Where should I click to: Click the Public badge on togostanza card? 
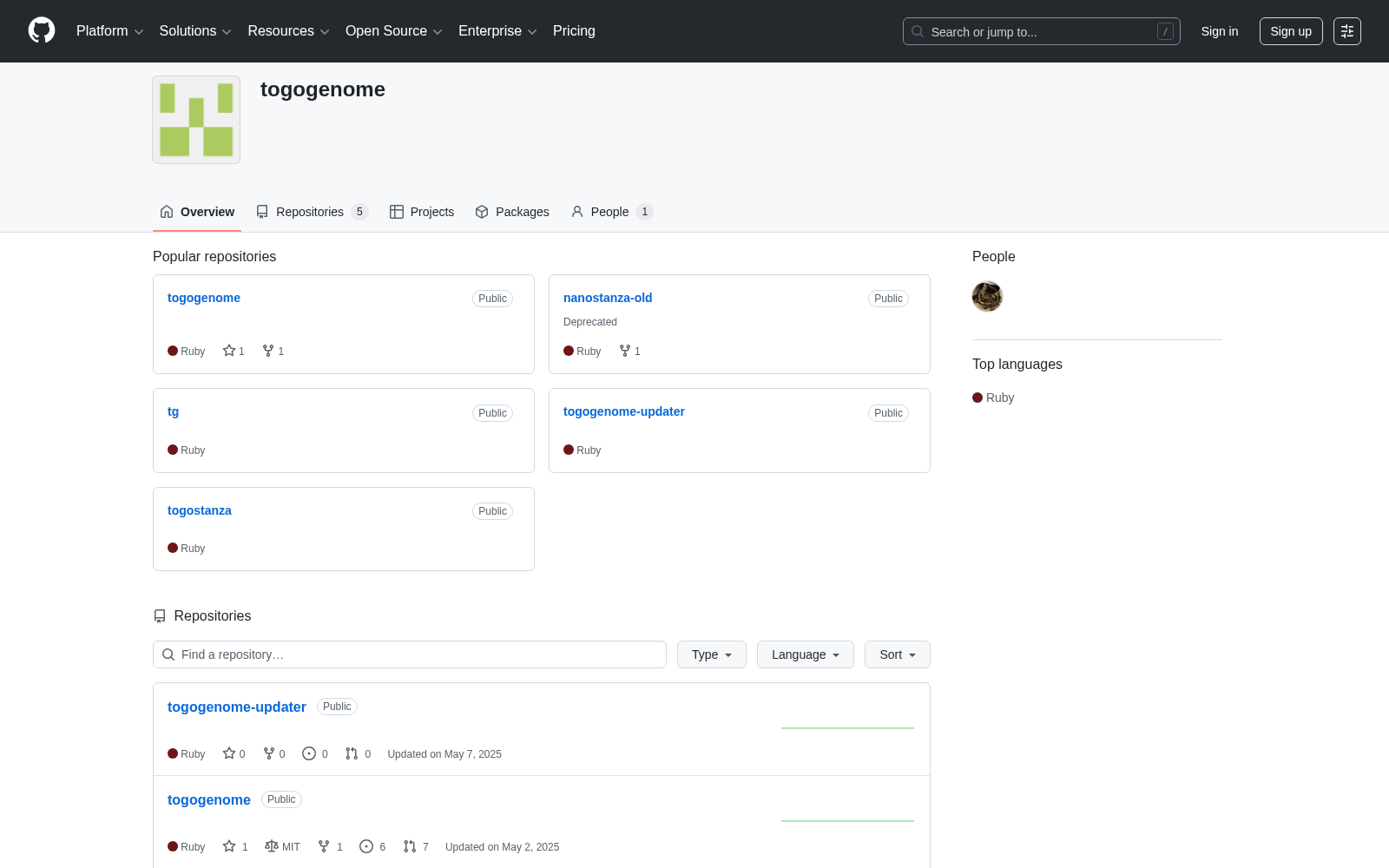point(492,511)
